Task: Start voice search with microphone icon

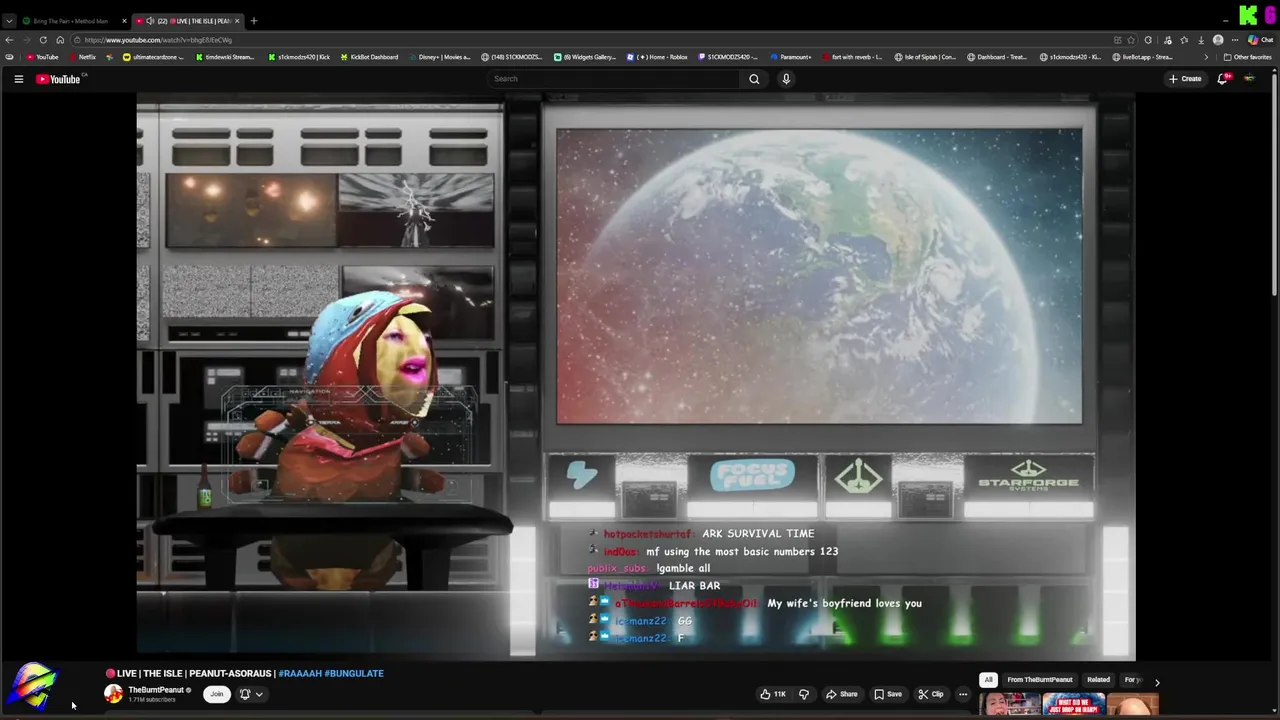Action: (786, 79)
